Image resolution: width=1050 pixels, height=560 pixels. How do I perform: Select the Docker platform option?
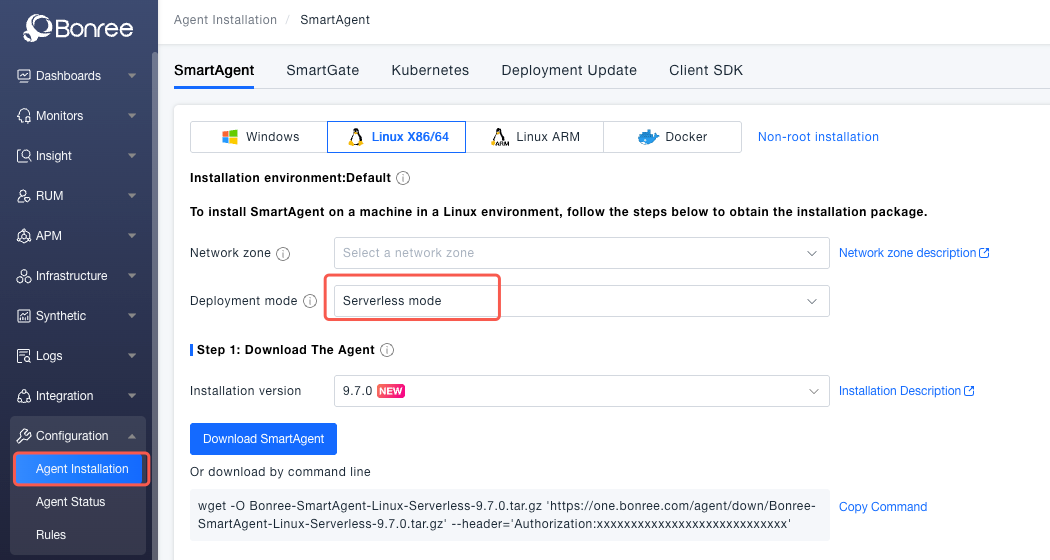tap(672, 137)
